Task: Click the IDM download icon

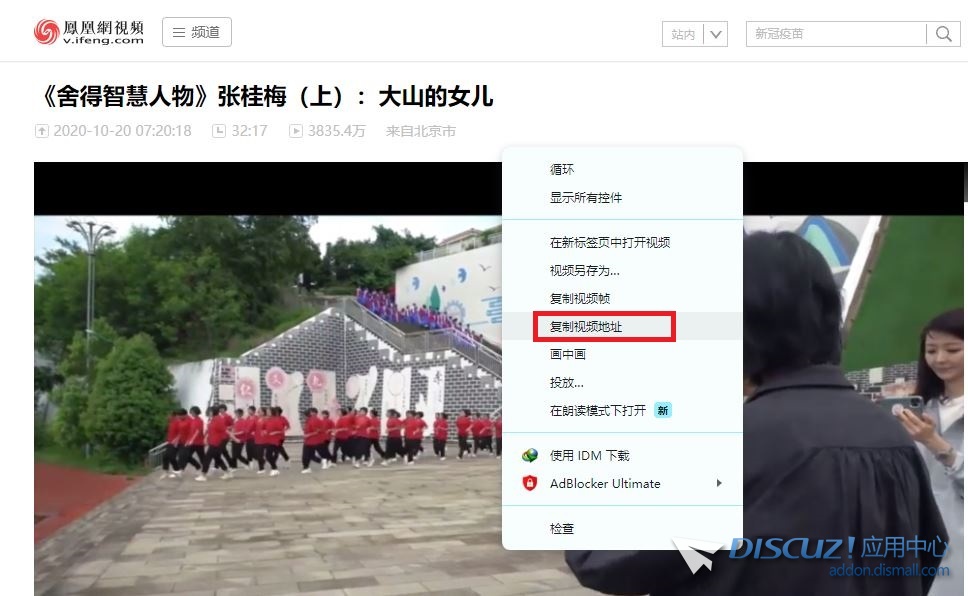Action: pos(530,455)
